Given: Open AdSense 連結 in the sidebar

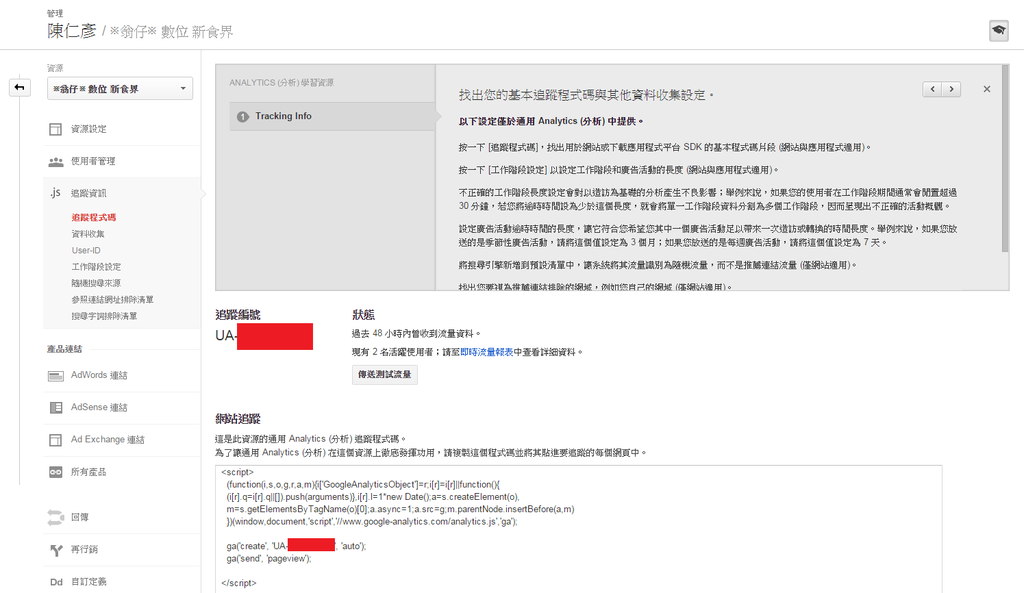Looking at the screenshot, I should pyautogui.click(x=99, y=408).
